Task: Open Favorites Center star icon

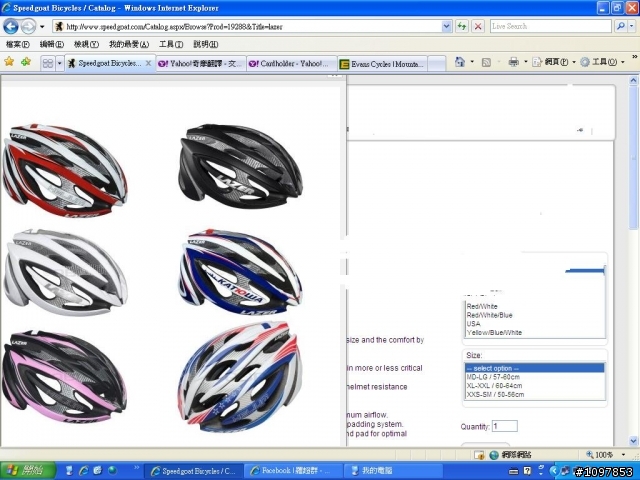Action: click(x=9, y=62)
